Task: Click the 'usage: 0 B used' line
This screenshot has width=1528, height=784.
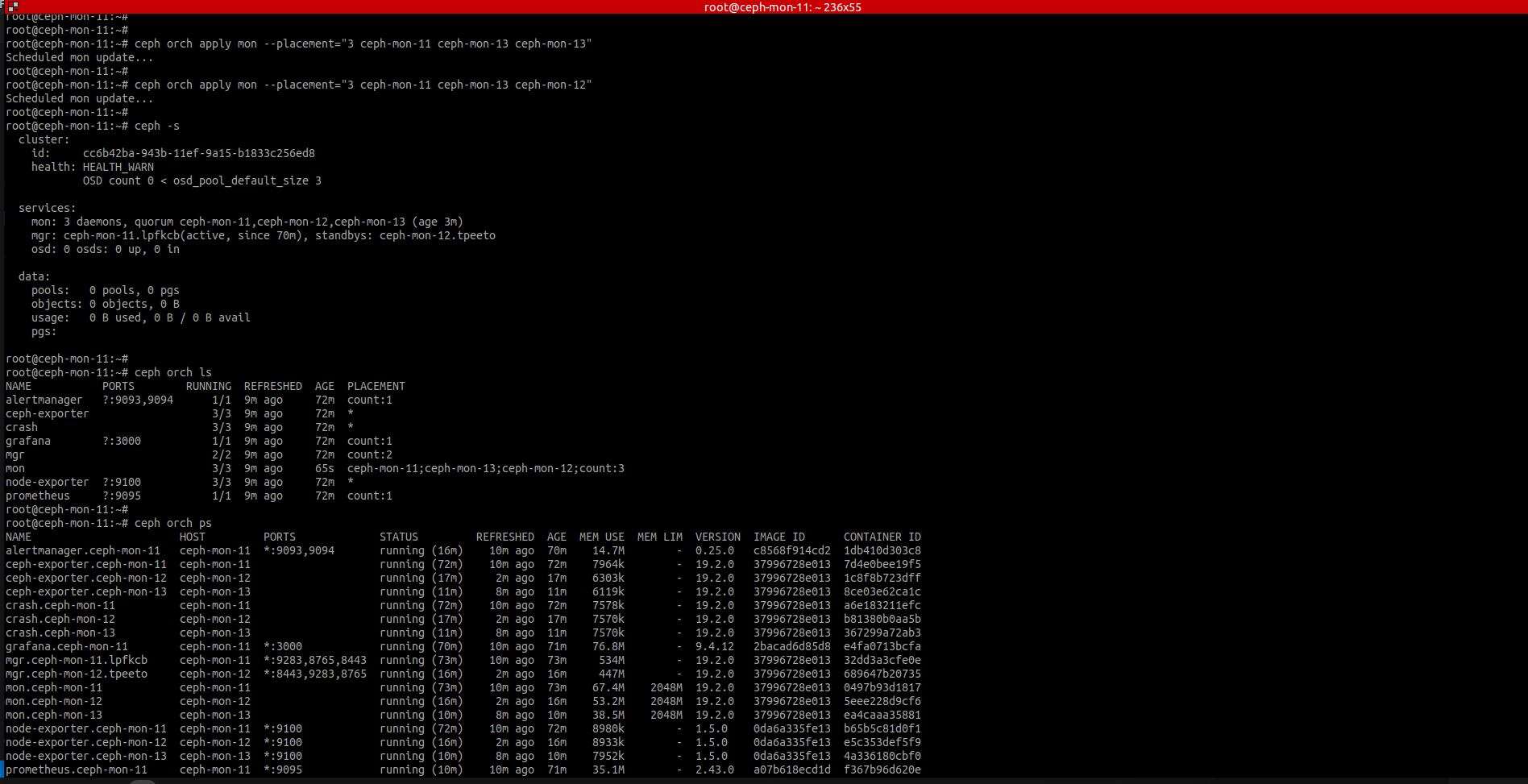Action: point(141,317)
